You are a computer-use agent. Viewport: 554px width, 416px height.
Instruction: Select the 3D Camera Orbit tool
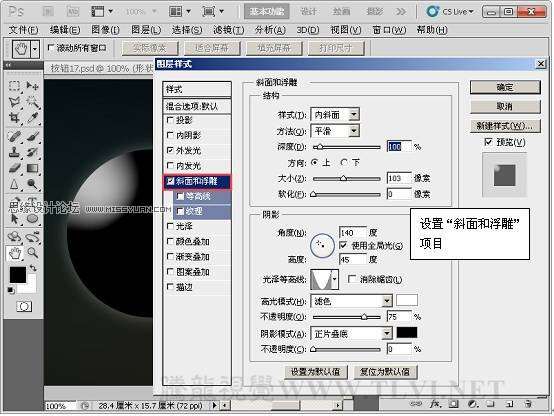pyautogui.click(x=32, y=236)
